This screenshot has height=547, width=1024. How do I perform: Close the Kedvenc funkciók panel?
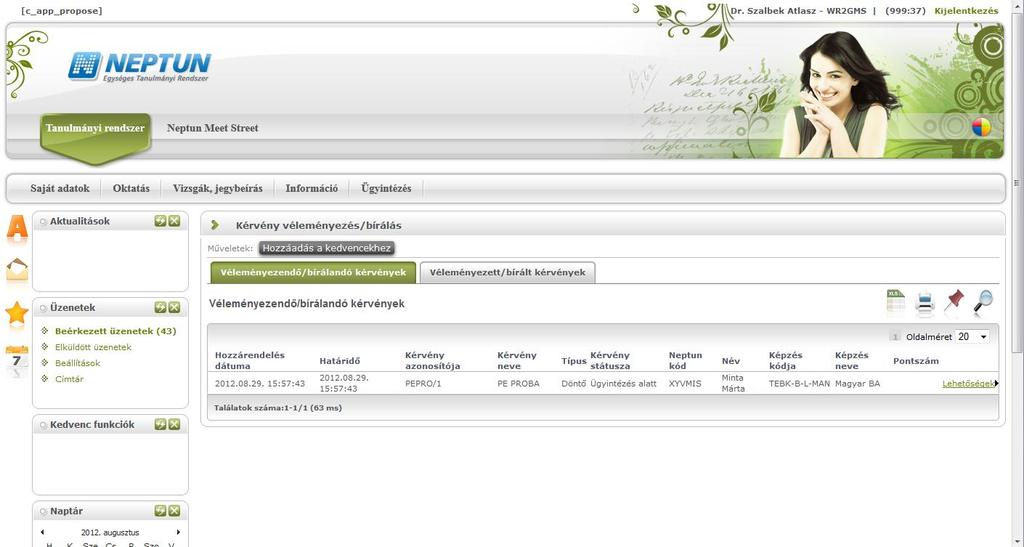click(174, 424)
